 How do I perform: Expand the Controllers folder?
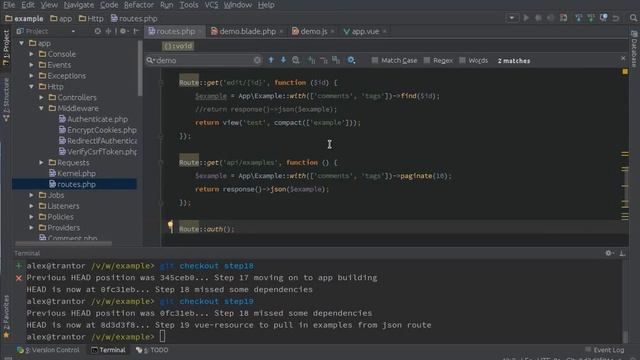click(41, 98)
